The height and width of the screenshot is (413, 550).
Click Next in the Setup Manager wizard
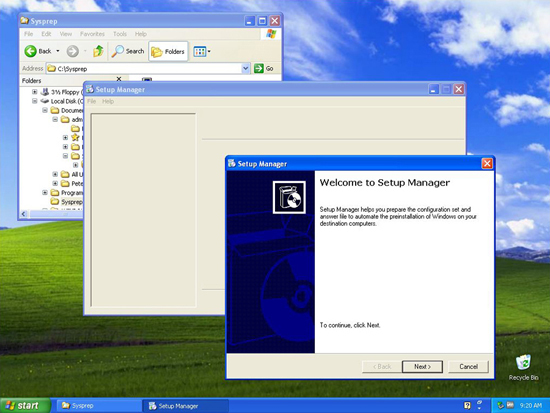point(422,367)
